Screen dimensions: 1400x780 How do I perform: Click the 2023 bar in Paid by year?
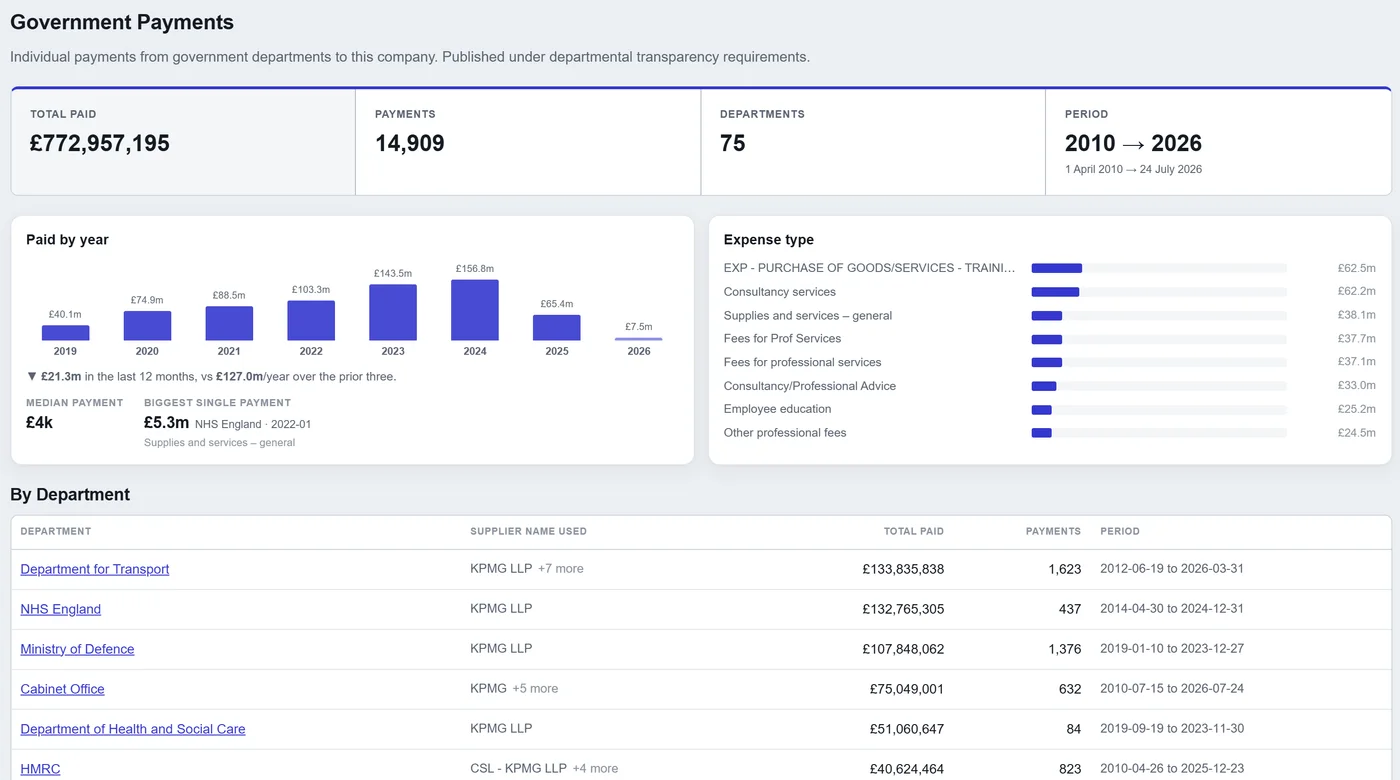pyautogui.click(x=393, y=313)
